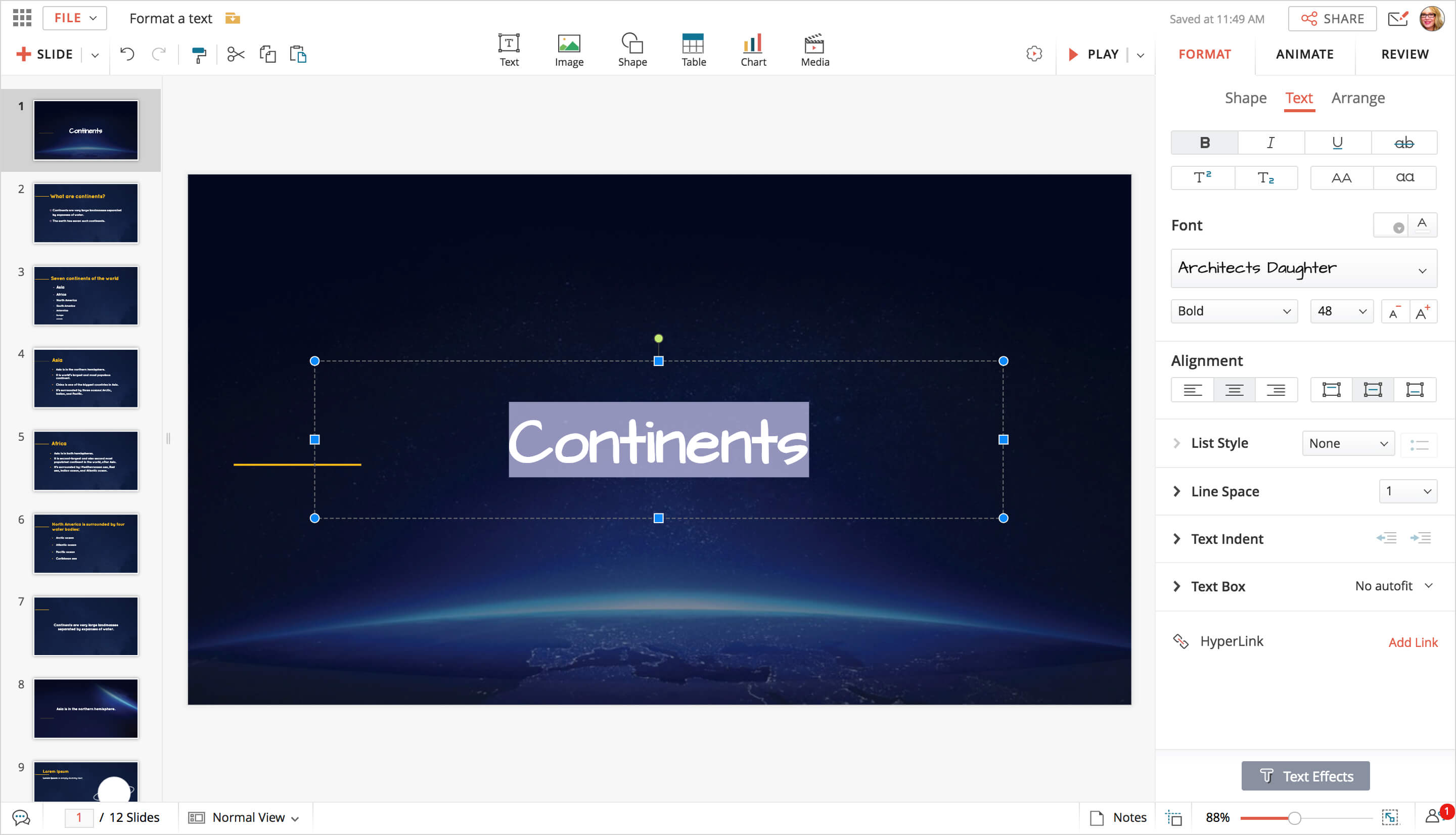
Task: Click the Media insert icon
Action: (x=814, y=50)
